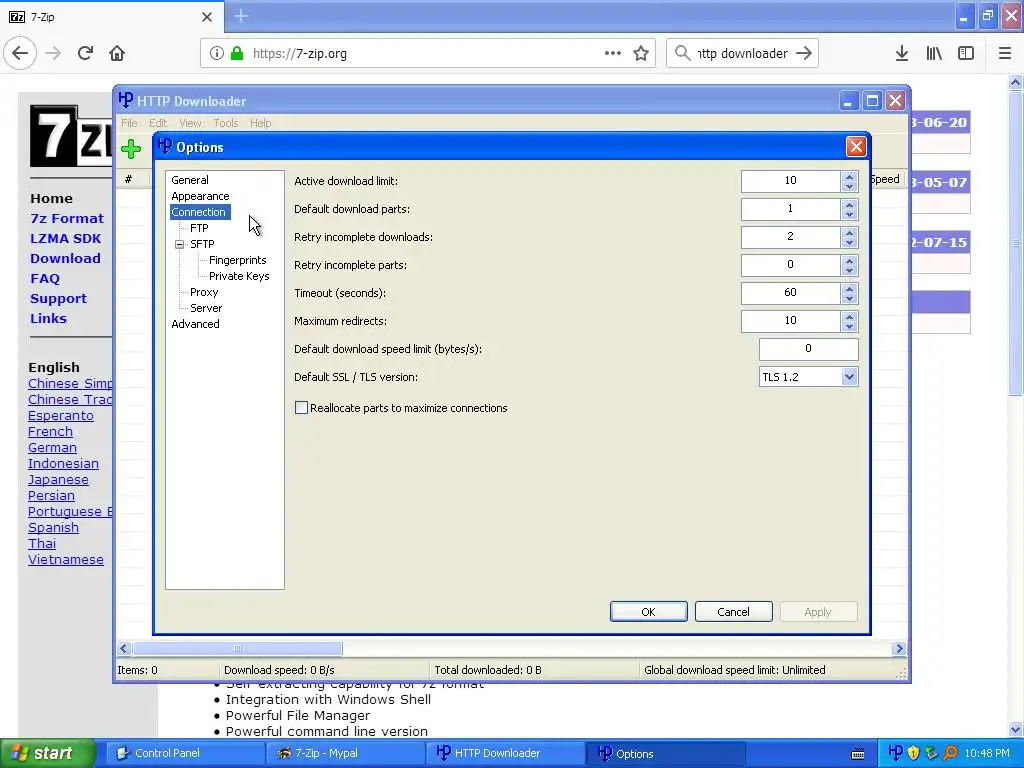
Task: Open the LZMA SDK link
Action: tap(65, 239)
